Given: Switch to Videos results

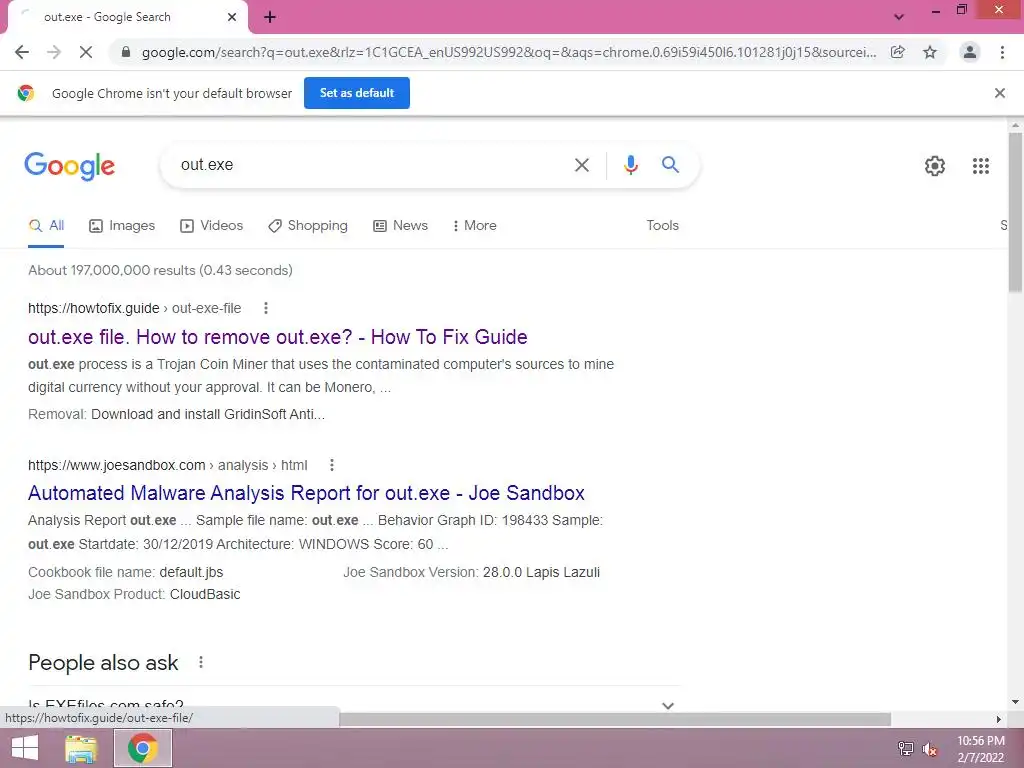Looking at the screenshot, I should coord(212,226).
